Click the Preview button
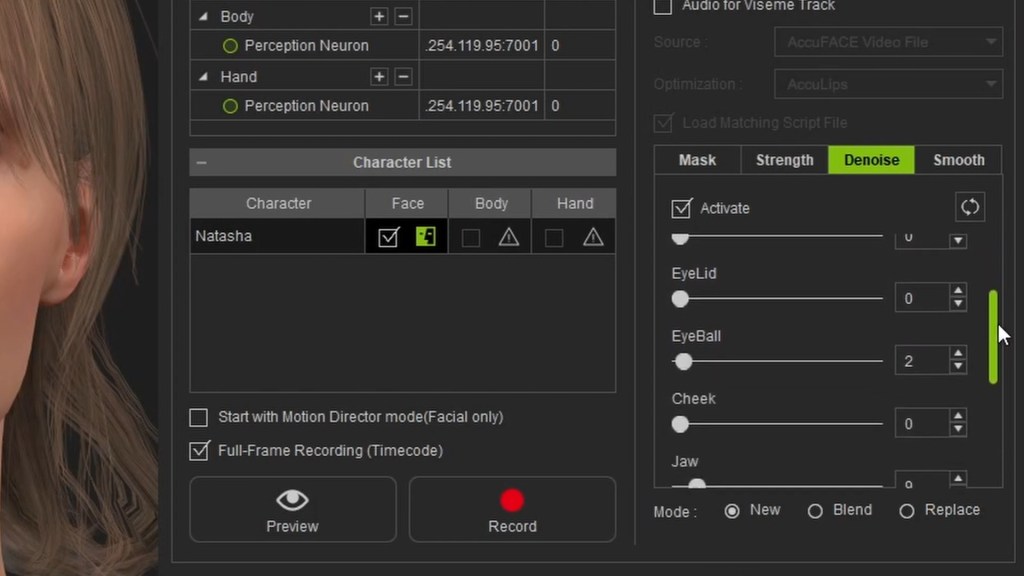This screenshot has width=1024, height=576. 293,509
